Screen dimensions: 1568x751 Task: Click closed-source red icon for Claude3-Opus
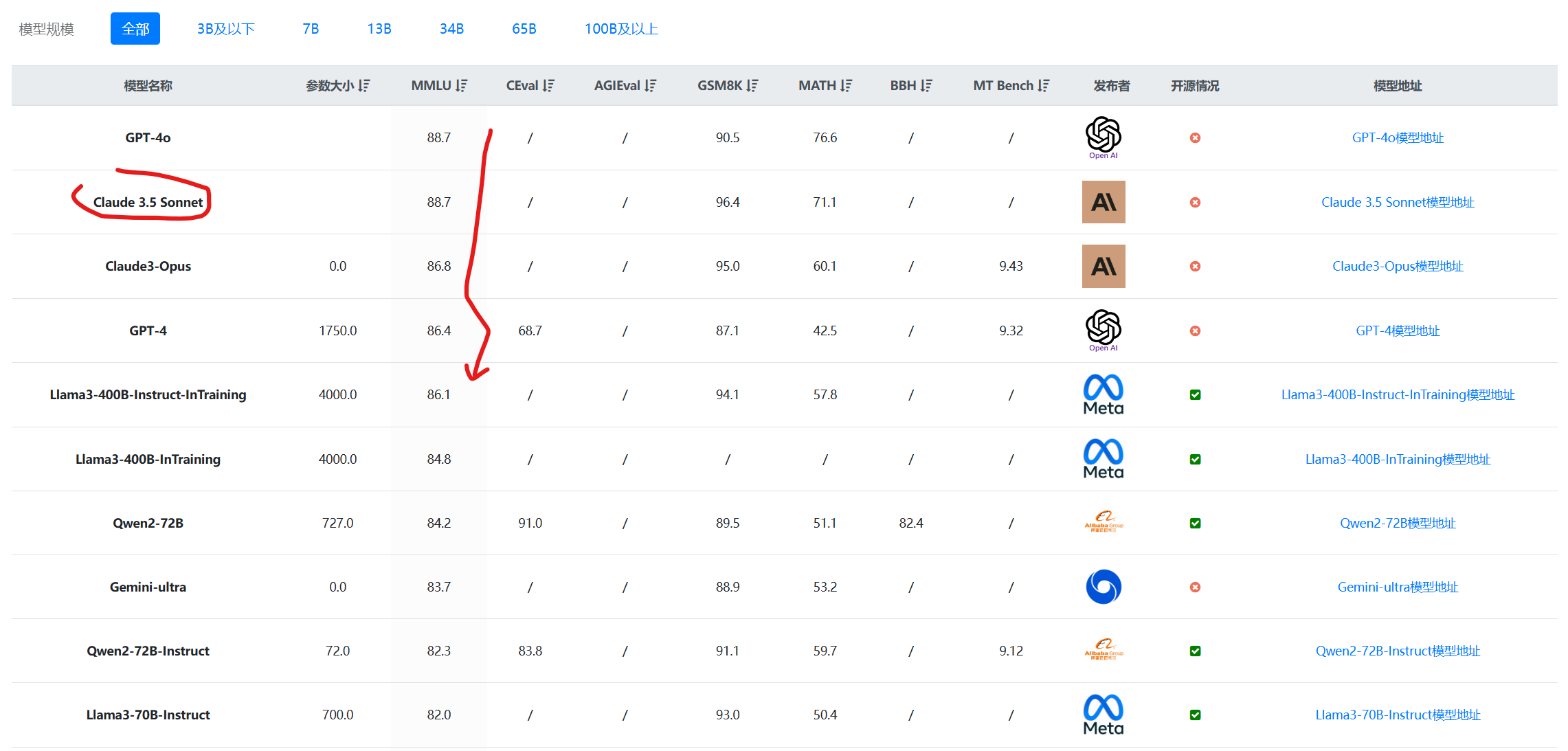(1195, 266)
